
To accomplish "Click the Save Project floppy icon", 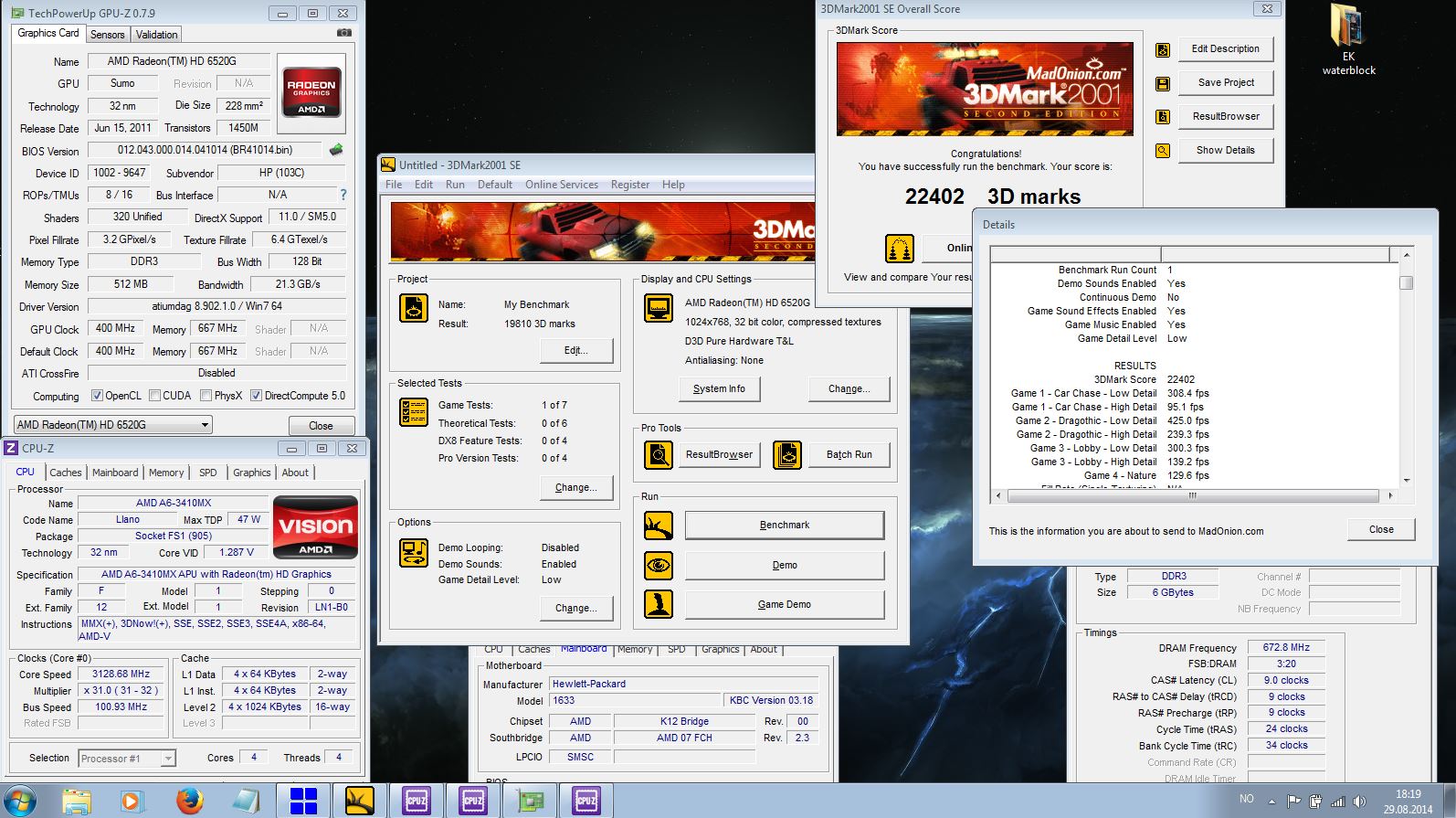I will point(1163,84).
